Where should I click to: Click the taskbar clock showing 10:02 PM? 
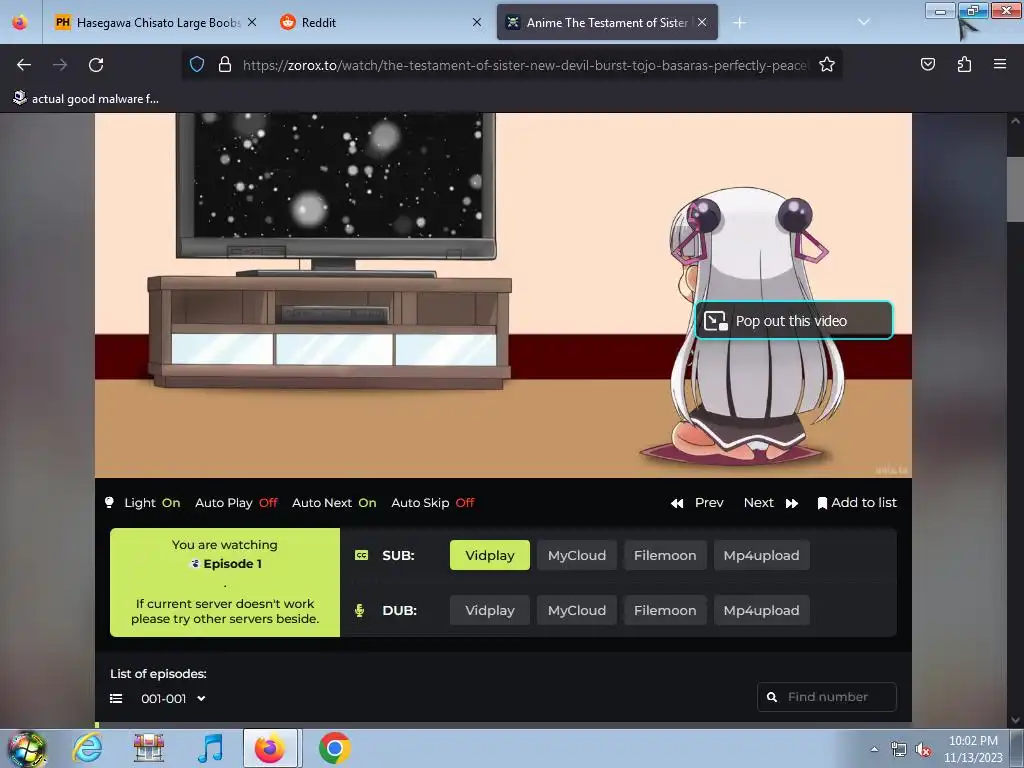(973, 749)
